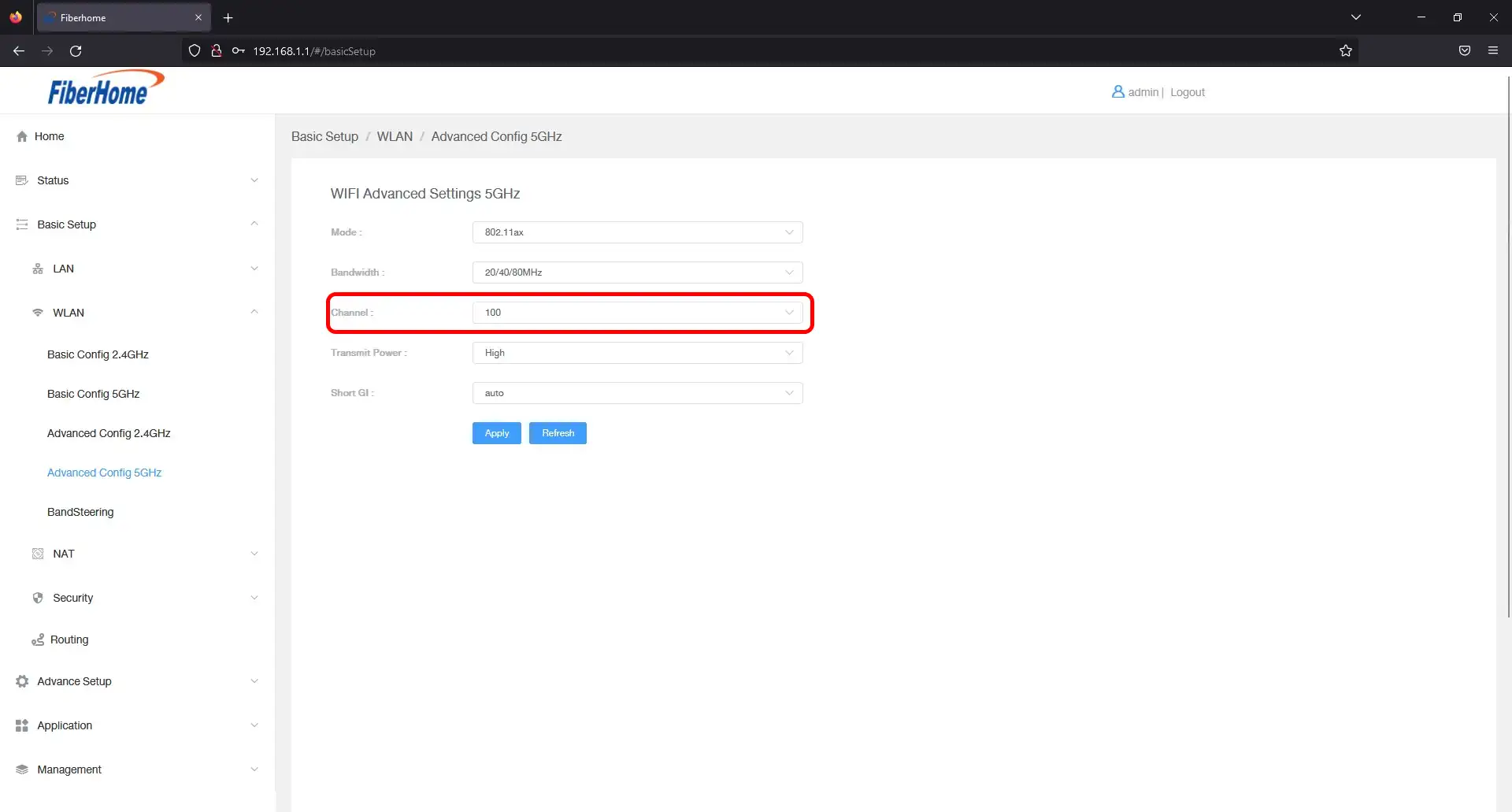
Task: Collapse the WLAN submenu chevron
Action: tap(254, 313)
